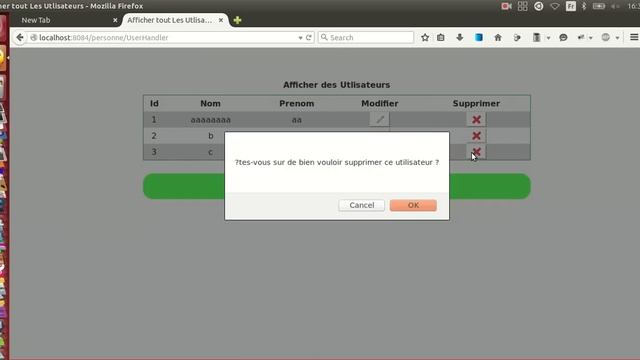Open the battery status indicator
Viewport: 640px width, 360px height.
pyautogui.click(x=599, y=6)
